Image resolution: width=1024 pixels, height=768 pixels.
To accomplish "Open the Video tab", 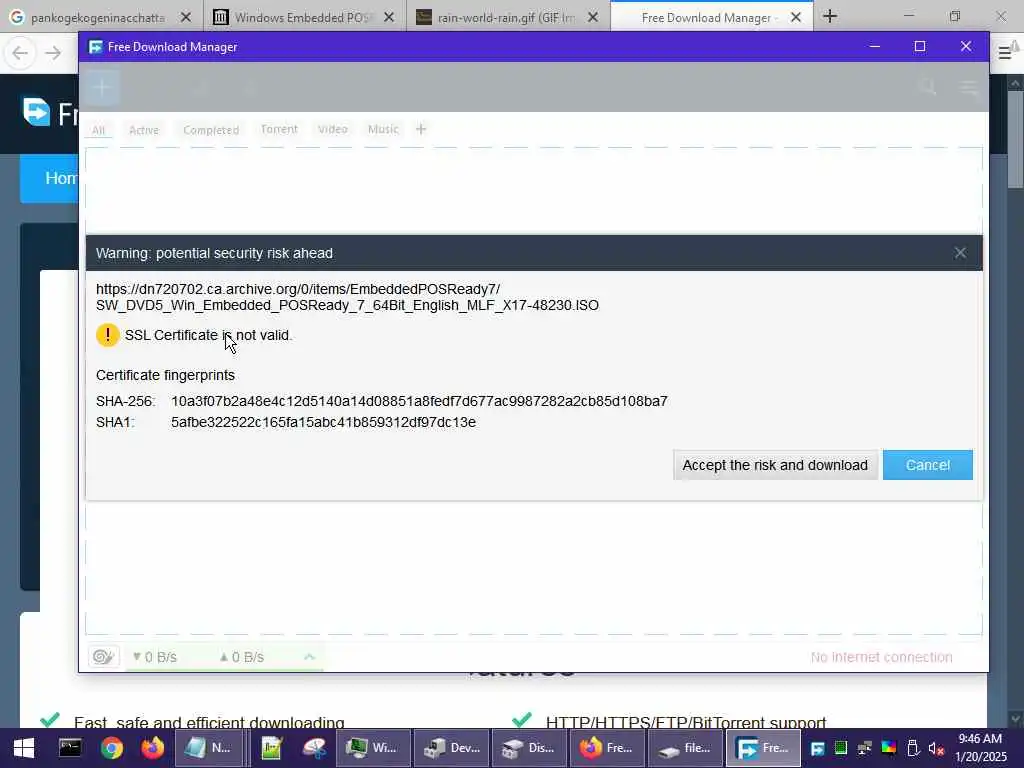I will coord(332,129).
